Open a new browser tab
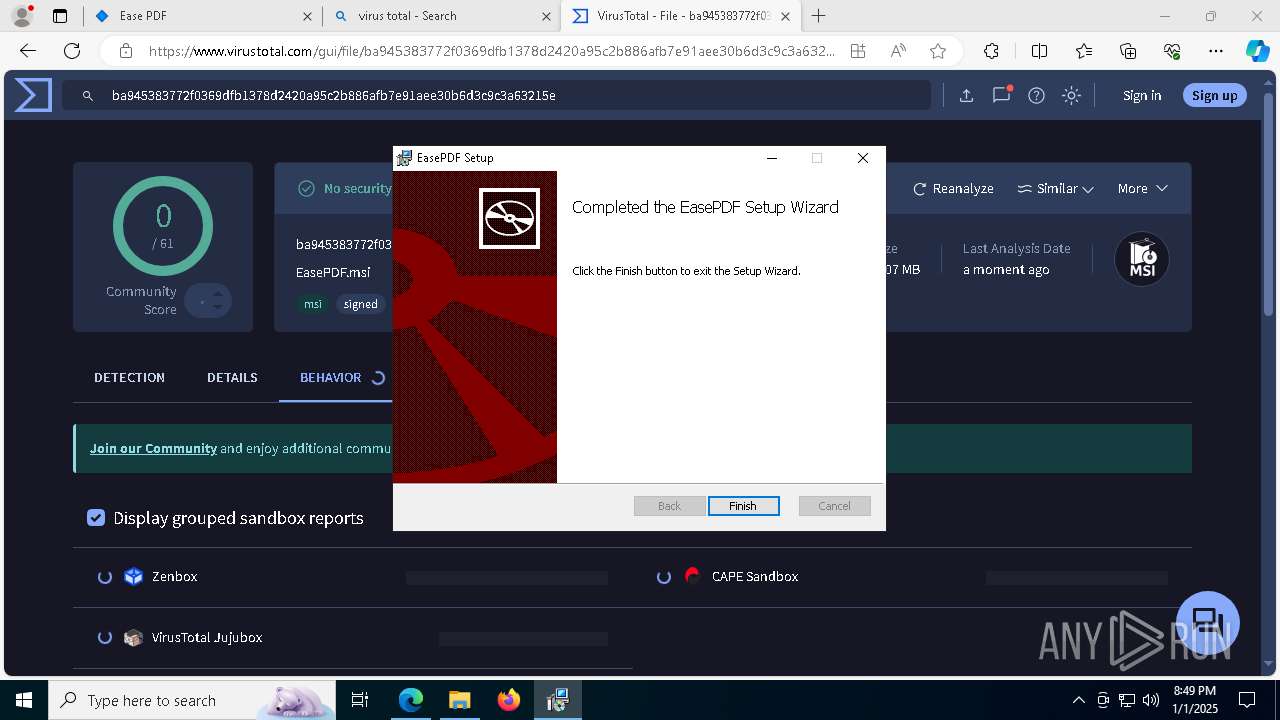This screenshot has height=720, width=1280. pos(819,16)
